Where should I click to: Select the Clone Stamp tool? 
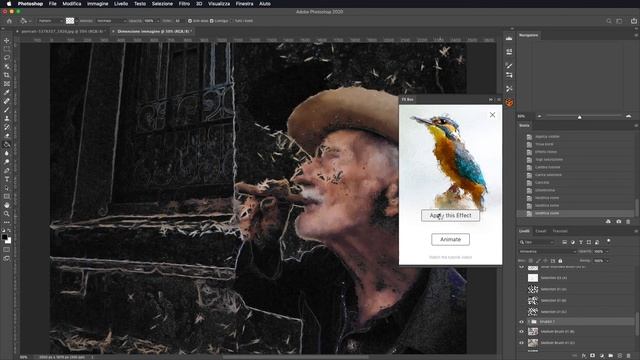[7, 118]
